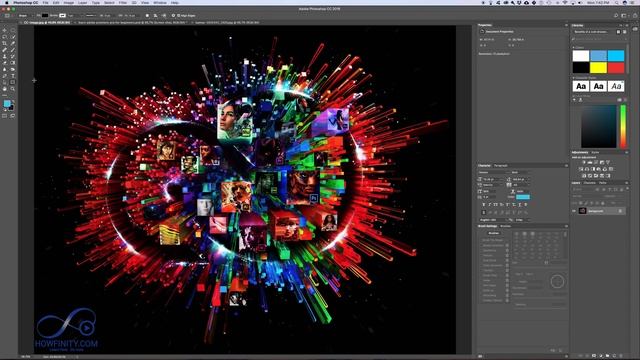This screenshot has height=360, width=640.
Task: Select the Horizontal Type tool
Action: (13, 76)
